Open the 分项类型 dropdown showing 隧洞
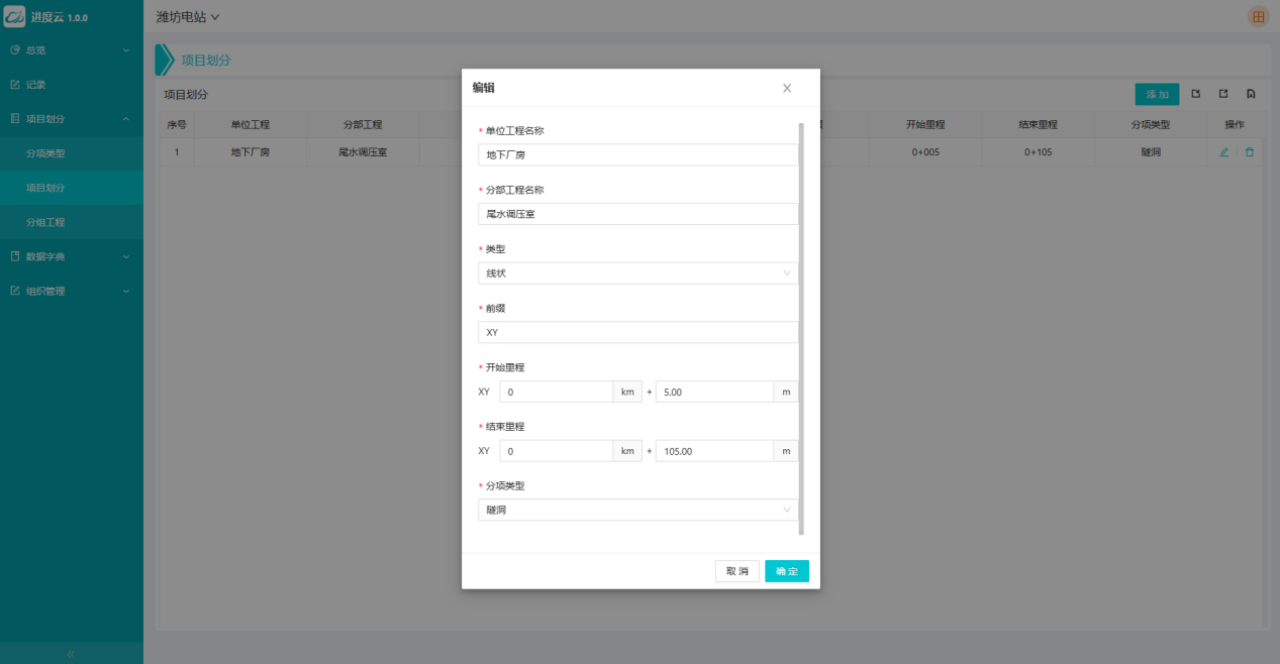Screen dimensions: 1280x664 click(638, 510)
